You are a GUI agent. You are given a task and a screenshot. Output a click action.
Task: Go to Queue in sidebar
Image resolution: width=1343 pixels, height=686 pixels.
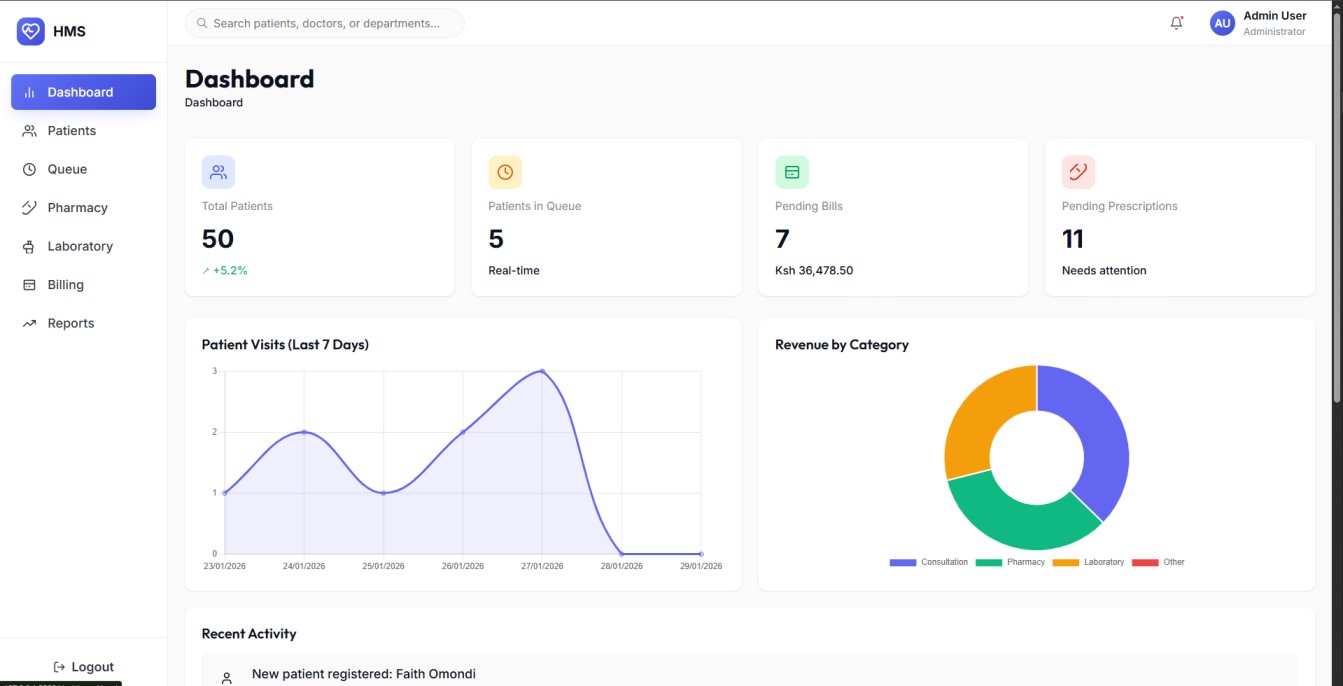pyautogui.click(x=67, y=169)
